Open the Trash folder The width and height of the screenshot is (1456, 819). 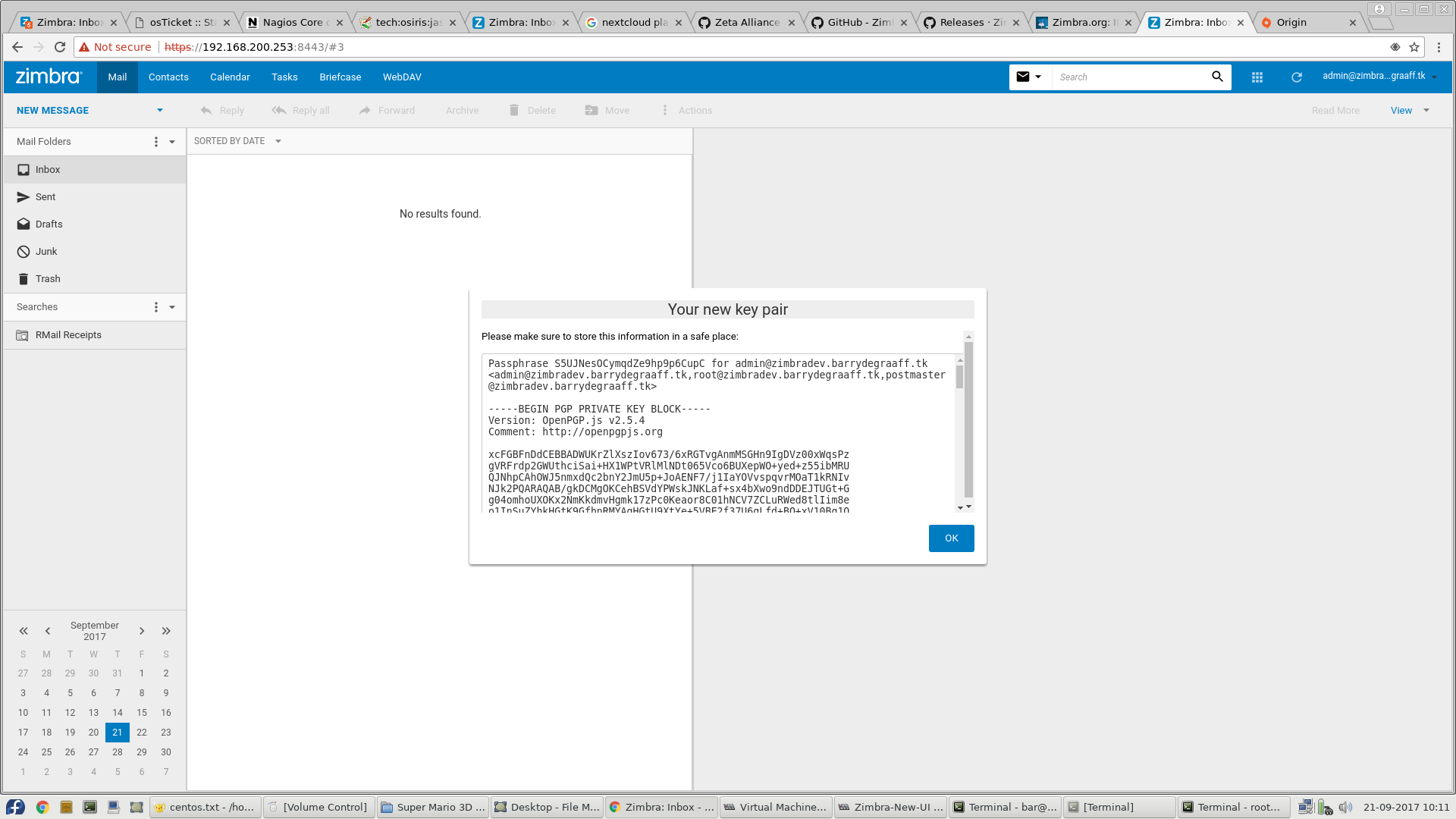pyautogui.click(x=48, y=279)
